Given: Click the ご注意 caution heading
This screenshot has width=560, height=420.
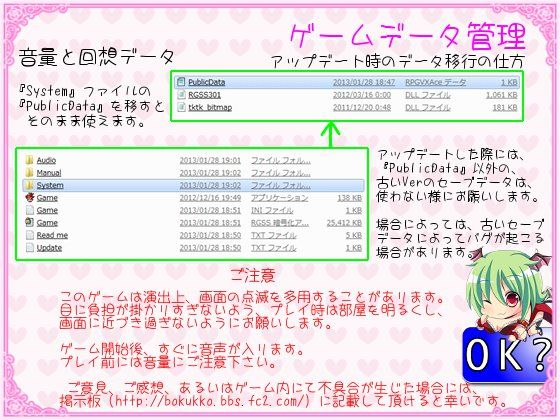Looking at the screenshot, I should click(253, 275).
